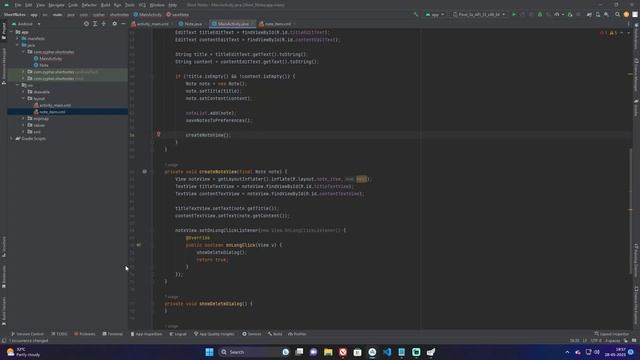Click the Select Opened File target icon
The height and width of the screenshot is (360, 640).
(x=86, y=24)
